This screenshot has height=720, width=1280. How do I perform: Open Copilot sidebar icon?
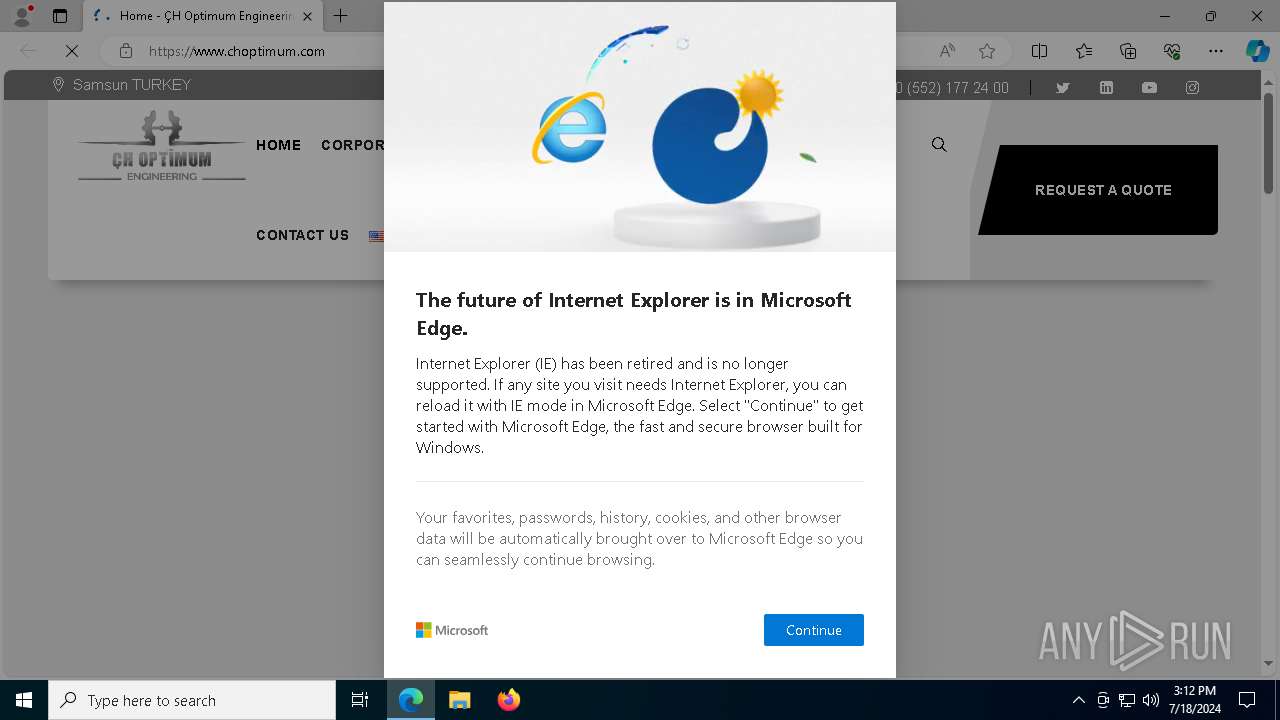[1257, 51]
